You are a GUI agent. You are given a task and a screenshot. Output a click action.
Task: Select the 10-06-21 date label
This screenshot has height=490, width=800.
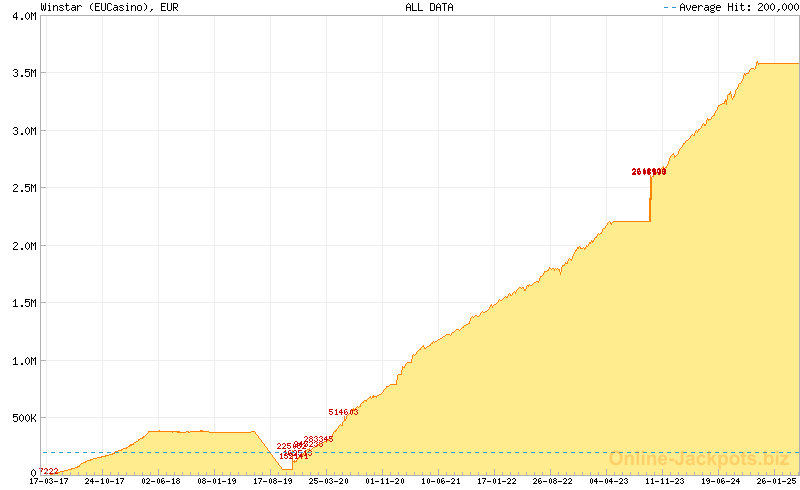[x=440, y=481]
